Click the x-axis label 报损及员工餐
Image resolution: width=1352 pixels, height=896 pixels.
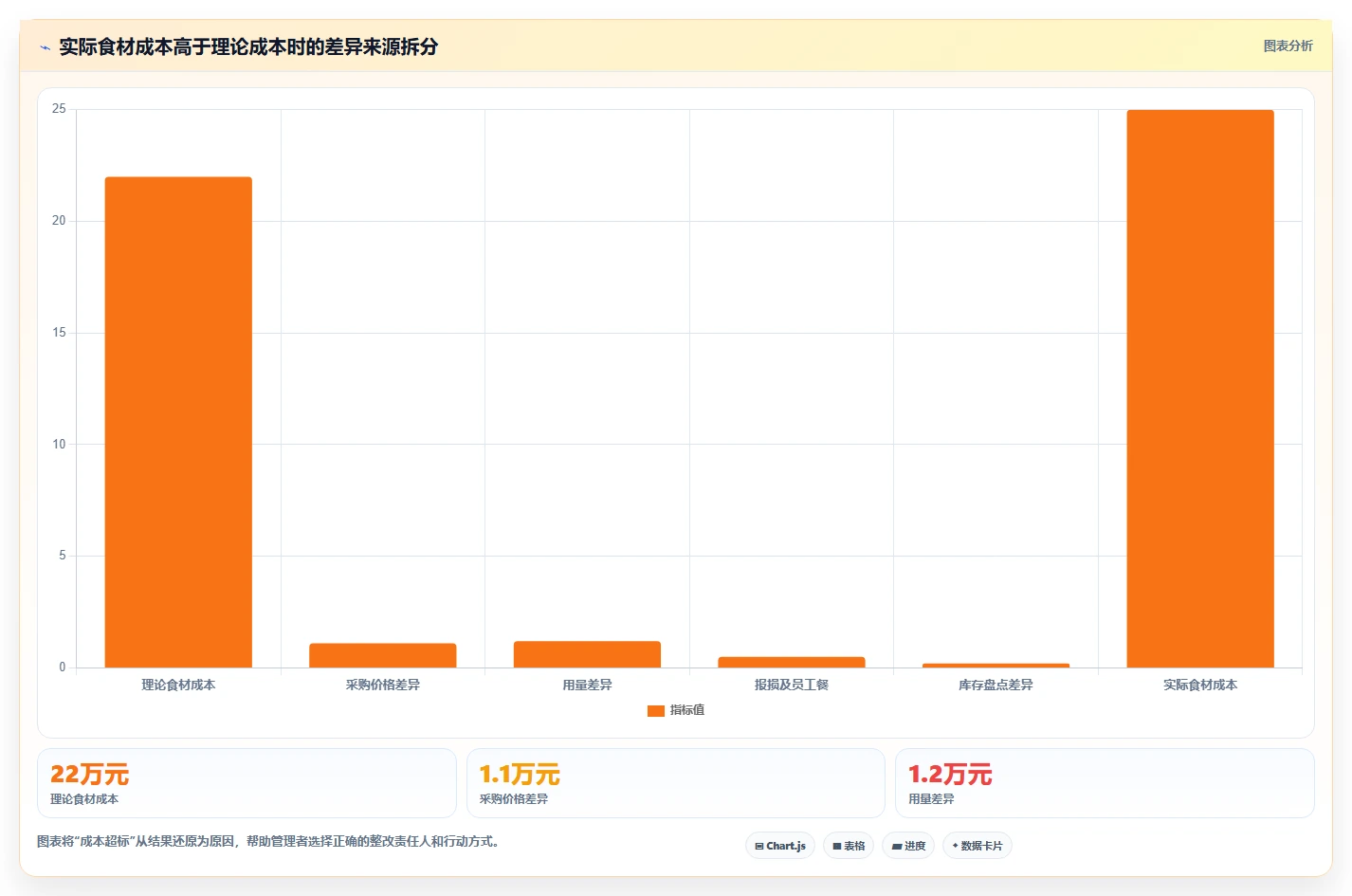(792, 685)
